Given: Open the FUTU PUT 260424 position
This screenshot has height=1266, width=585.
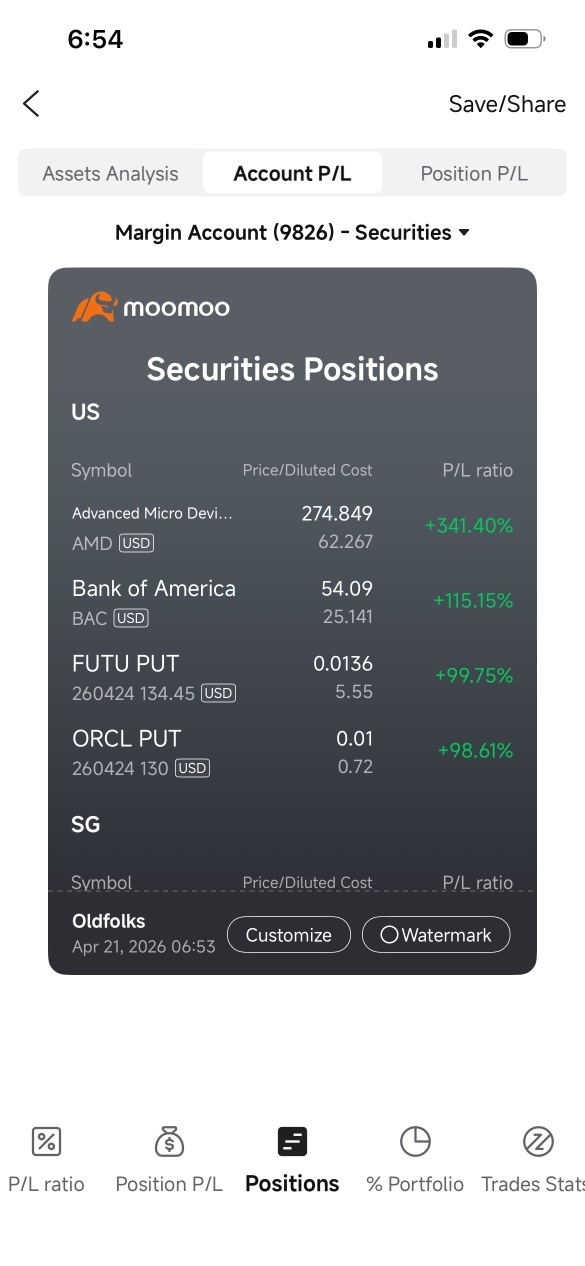Looking at the screenshot, I should (x=292, y=677).
